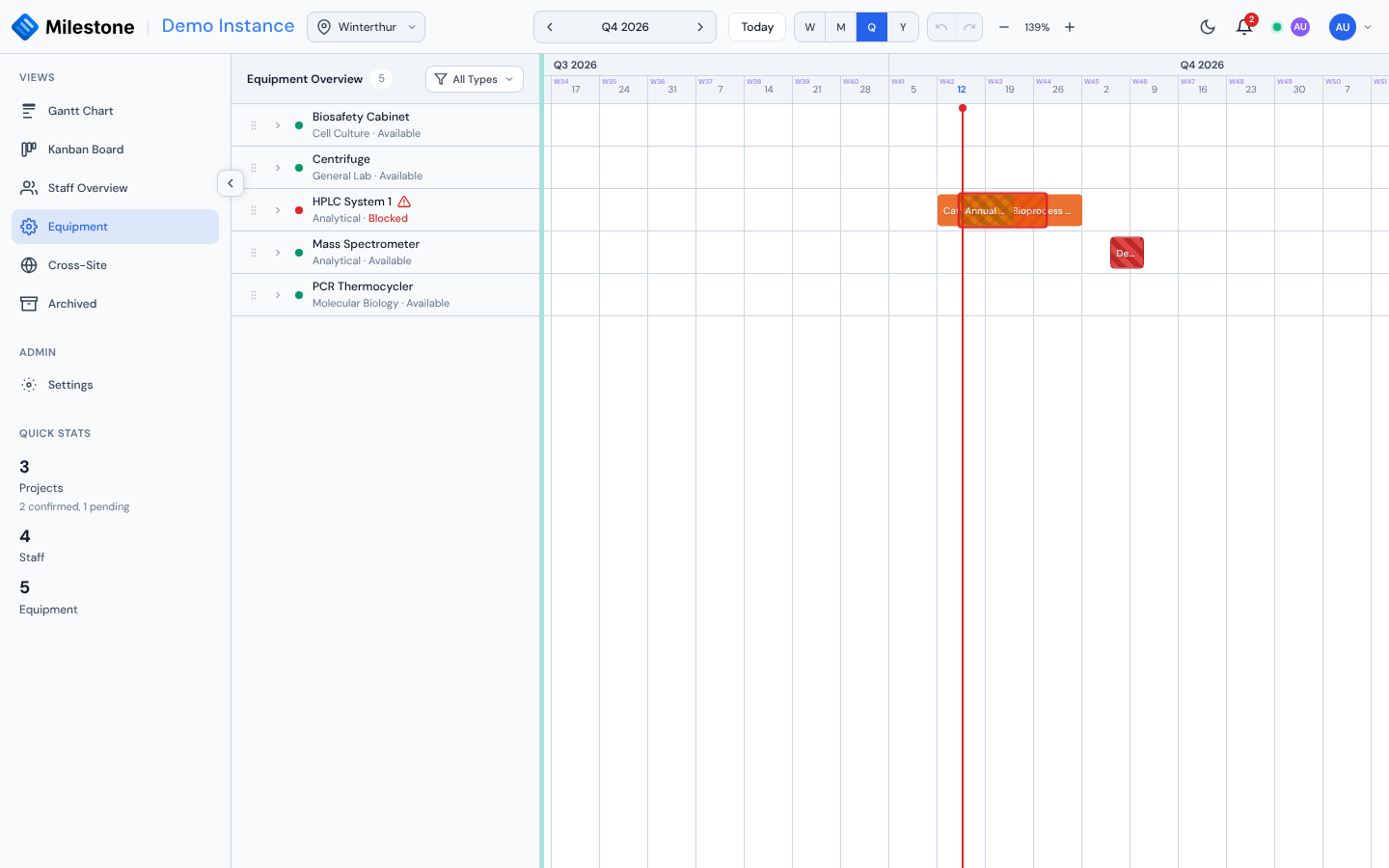Screen dimensions: 1389x868
Task: Expand the user menu chevron
Action: (x=1368, y=27)
